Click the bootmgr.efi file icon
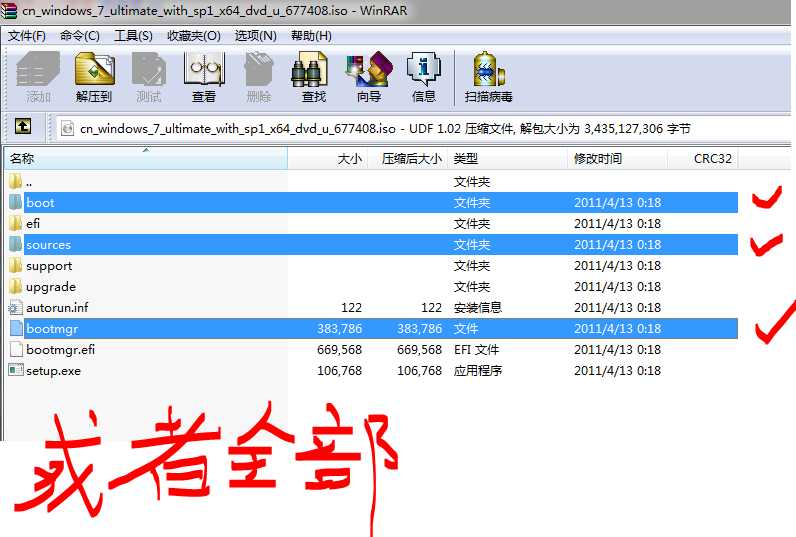 point(16,349)
